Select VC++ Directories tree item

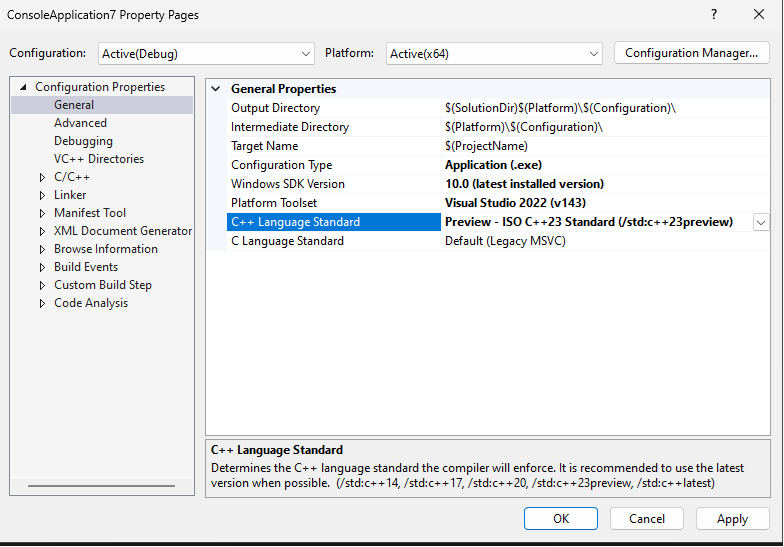[x=98, y=159]
